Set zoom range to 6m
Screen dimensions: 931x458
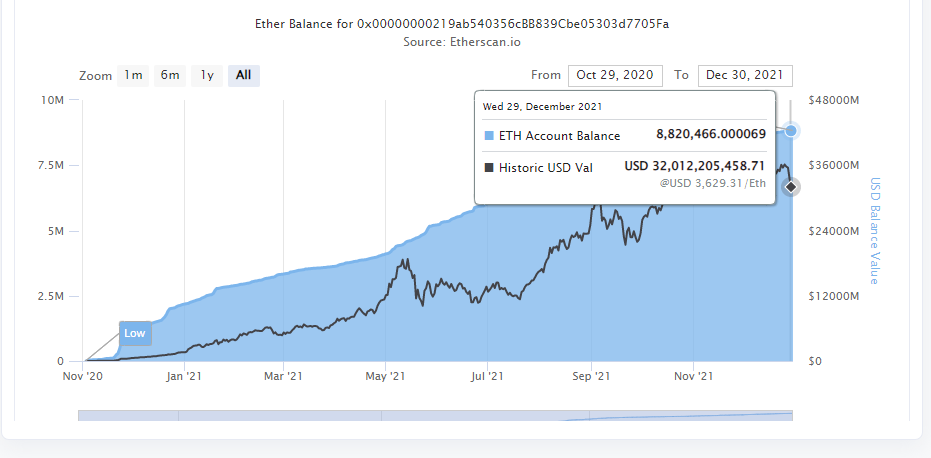[x=171, y=75]
